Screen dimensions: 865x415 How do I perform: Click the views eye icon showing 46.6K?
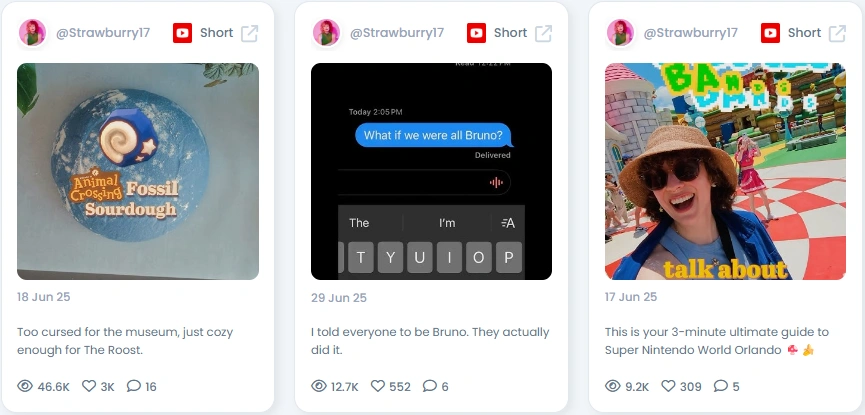[x=25, y=386]
